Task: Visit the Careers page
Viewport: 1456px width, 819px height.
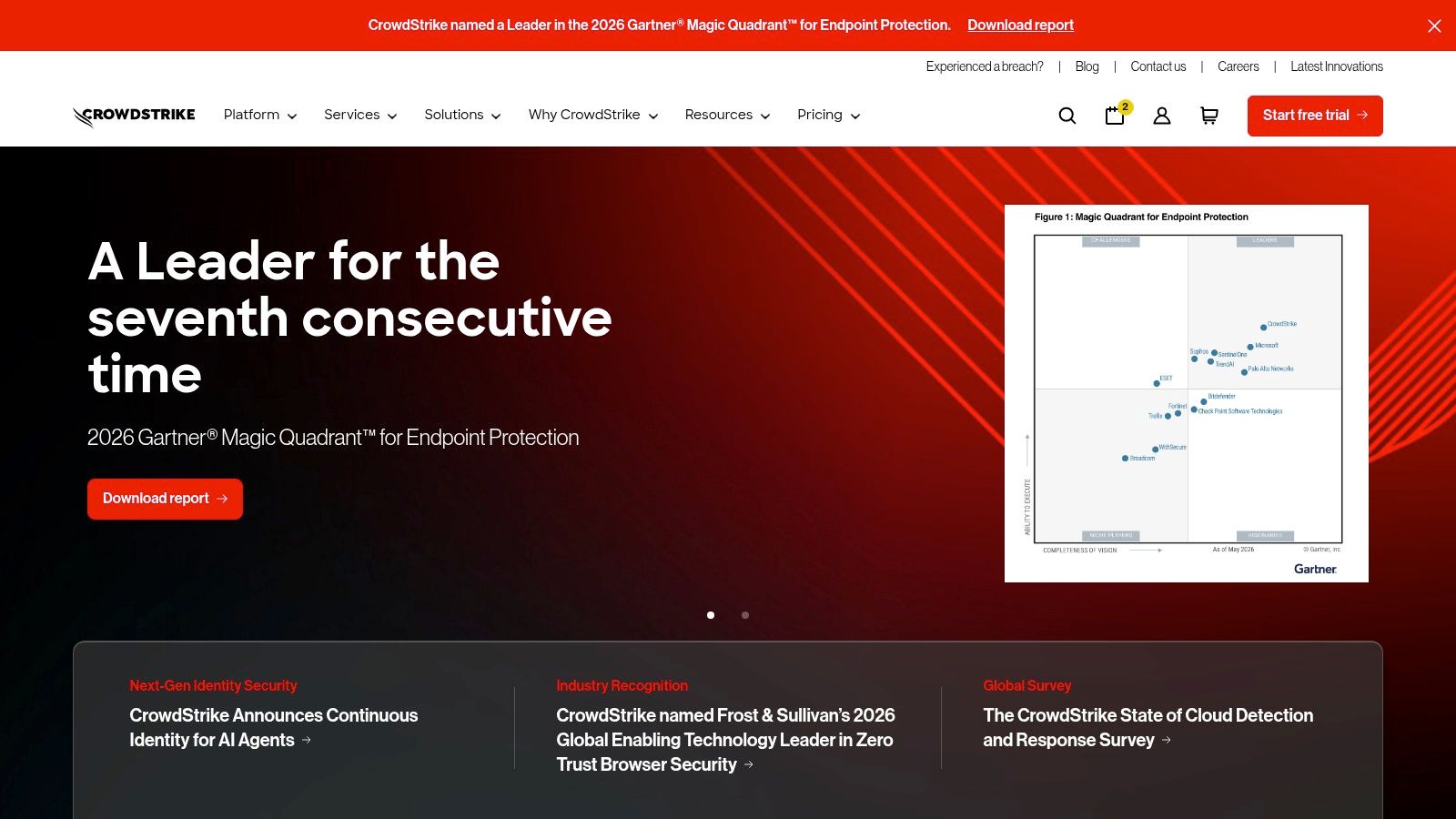Action: tap(1239, 66)
